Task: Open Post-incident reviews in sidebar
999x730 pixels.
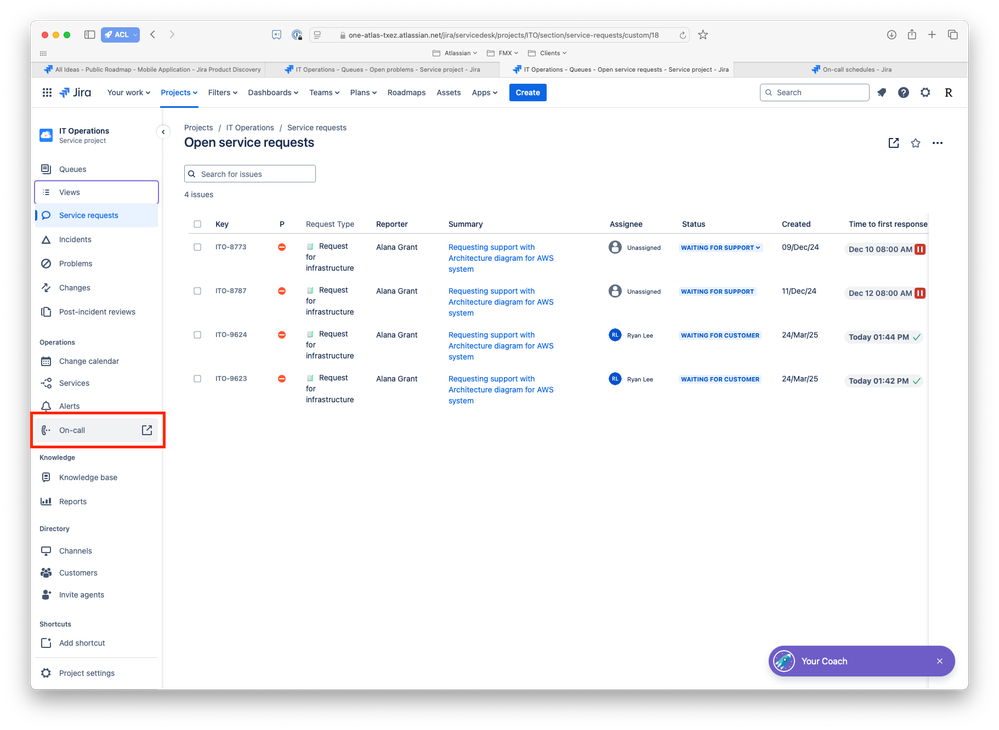Action: [96, 312]
